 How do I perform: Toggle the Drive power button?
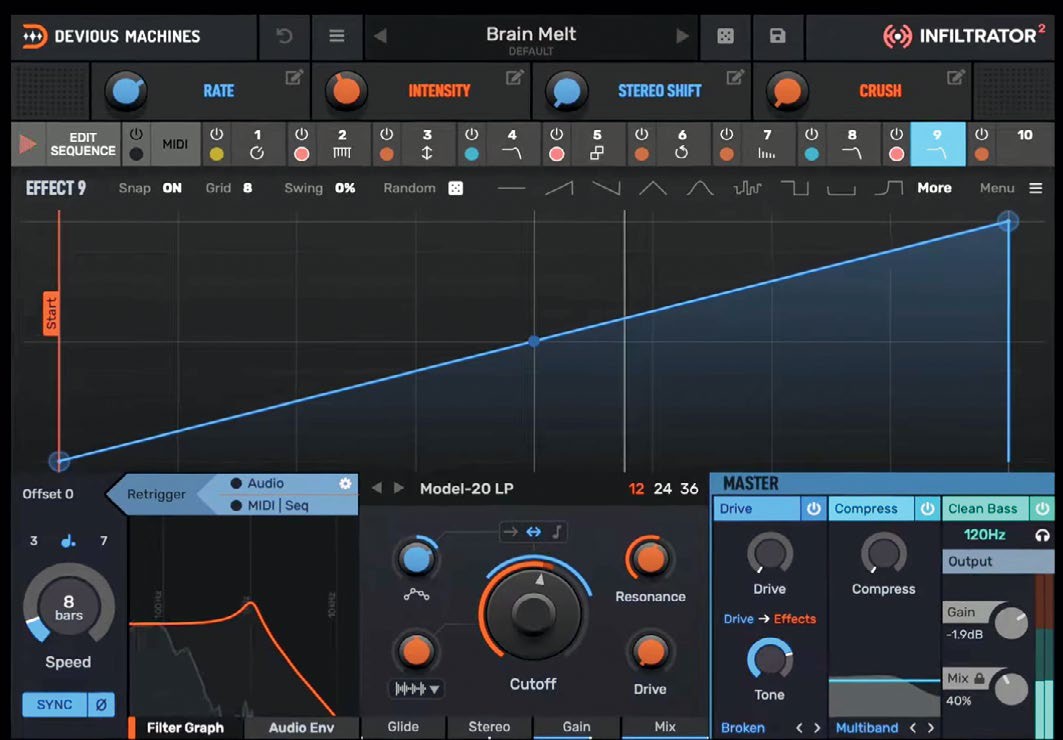point(814,508)
